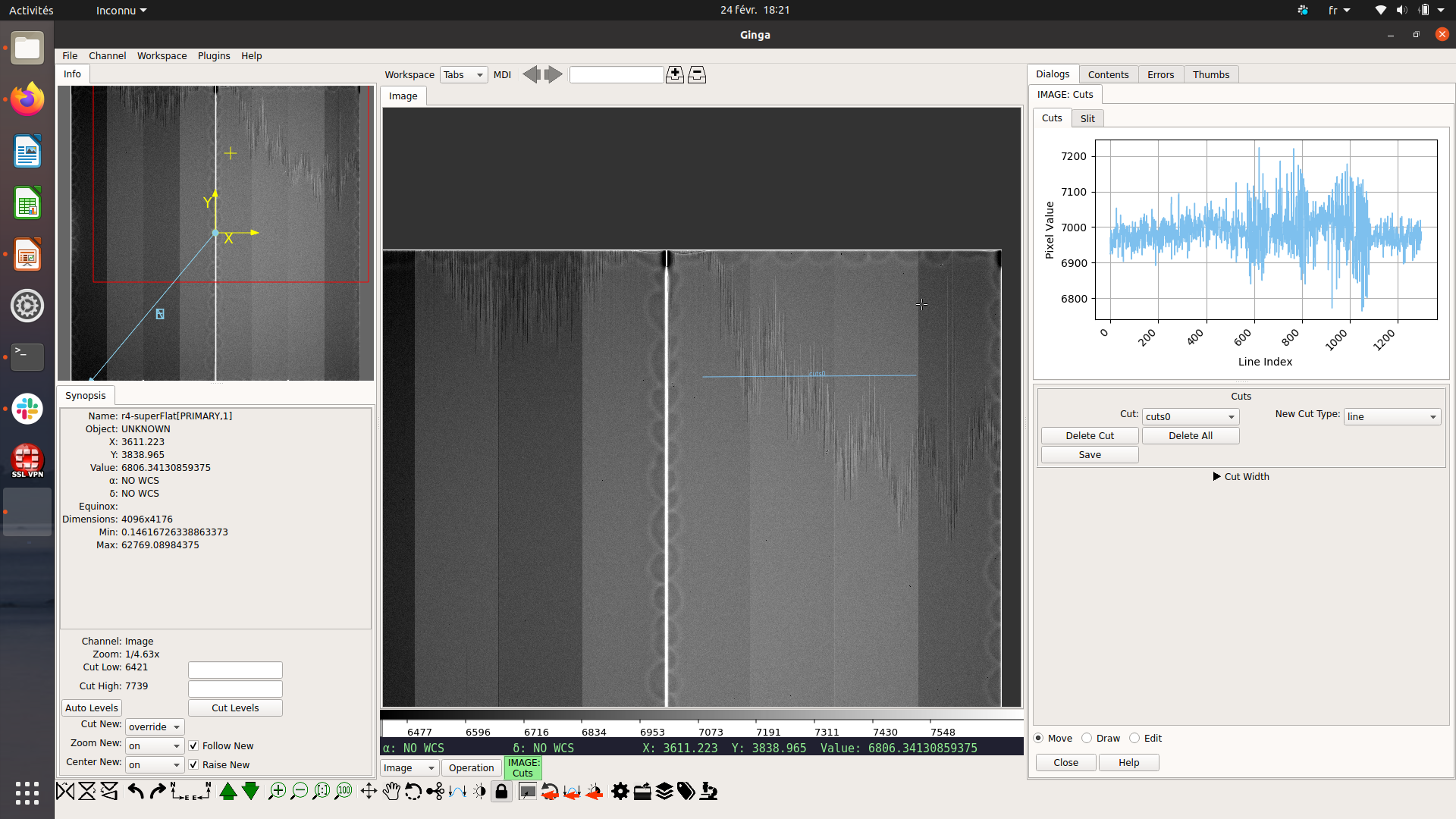This screenshot has height=819, width=1456.
Task: Click the rotate 90 degrees left arrow
Action: click(136, 792)
